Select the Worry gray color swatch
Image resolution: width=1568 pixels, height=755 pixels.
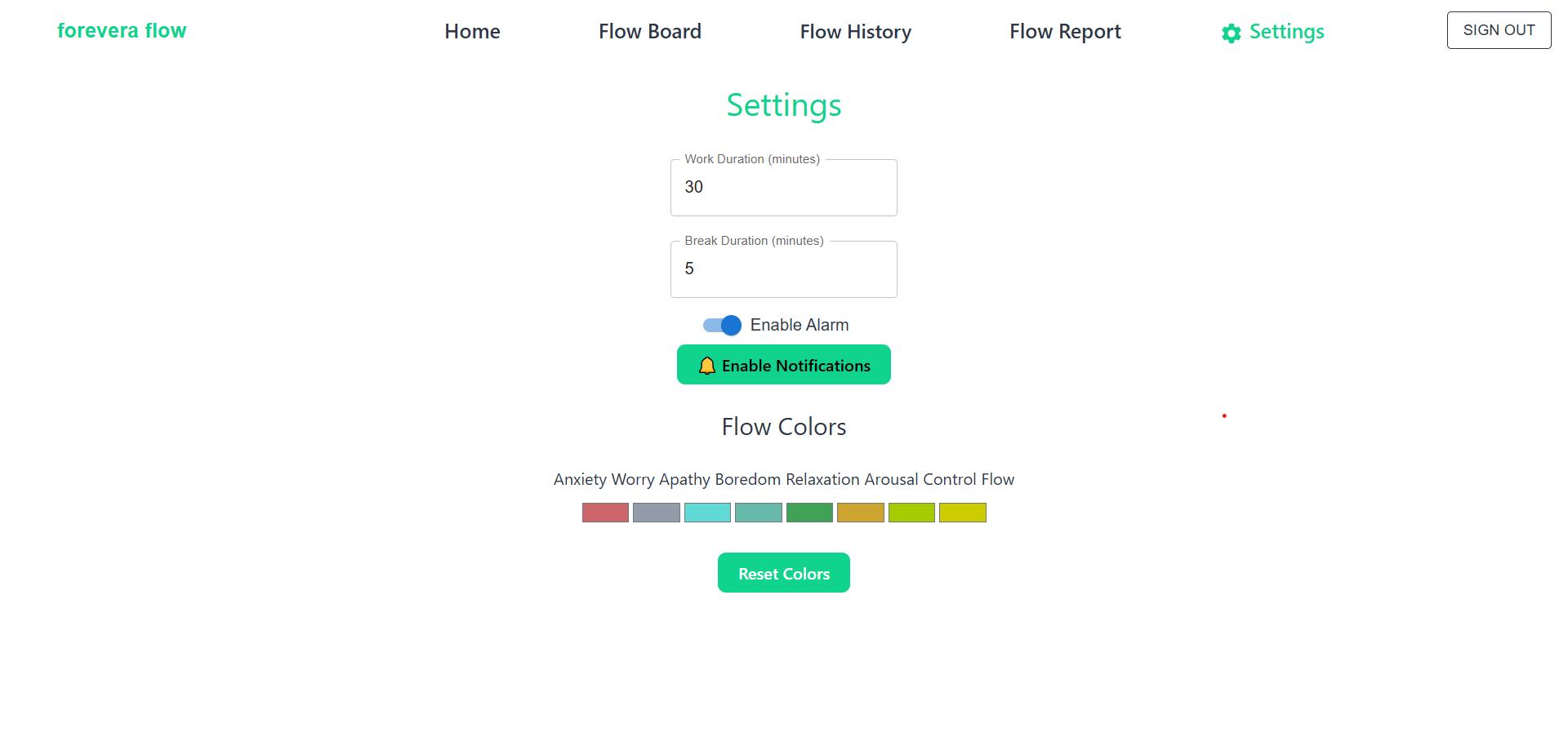coord(657,512)
